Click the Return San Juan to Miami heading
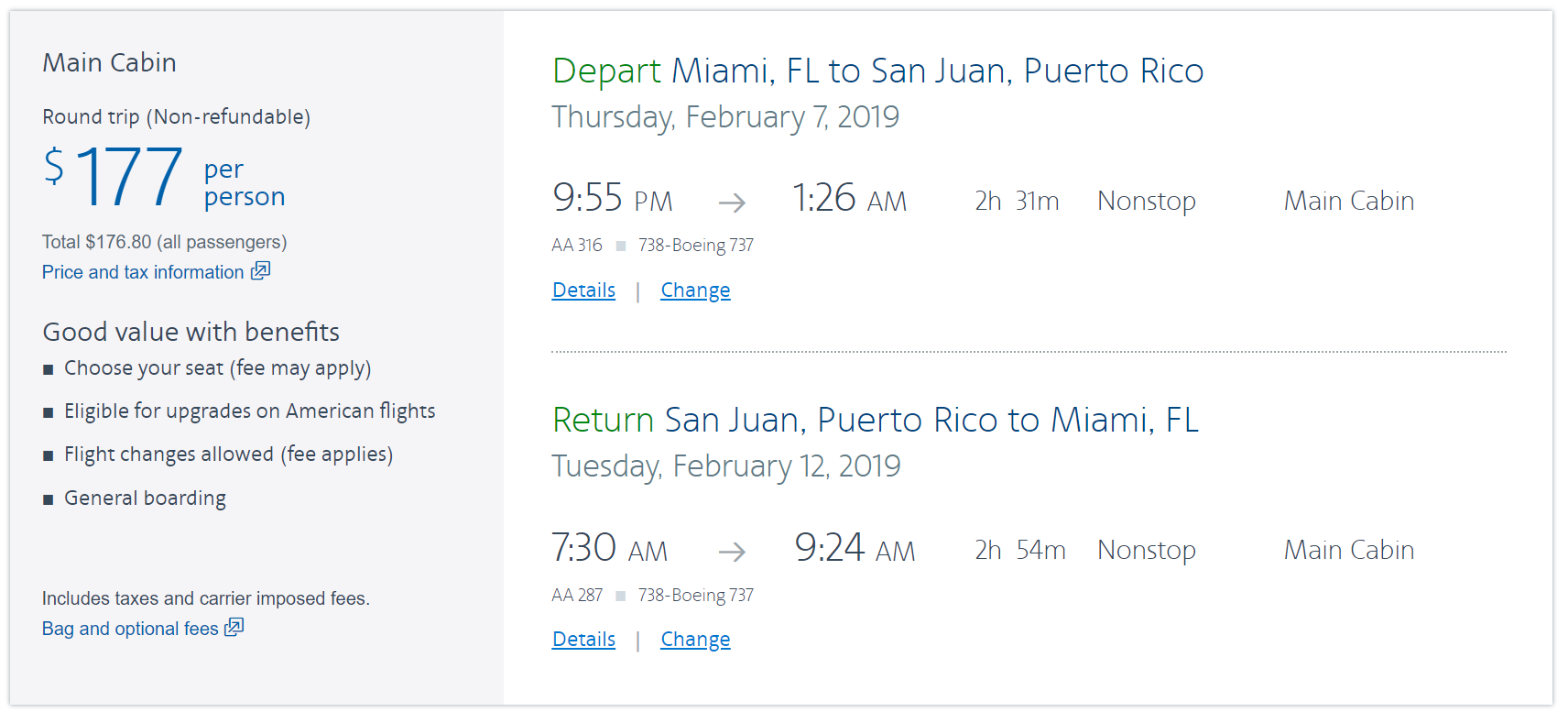The height and width of the screenshot is (723, 1568). coord(875,421)
